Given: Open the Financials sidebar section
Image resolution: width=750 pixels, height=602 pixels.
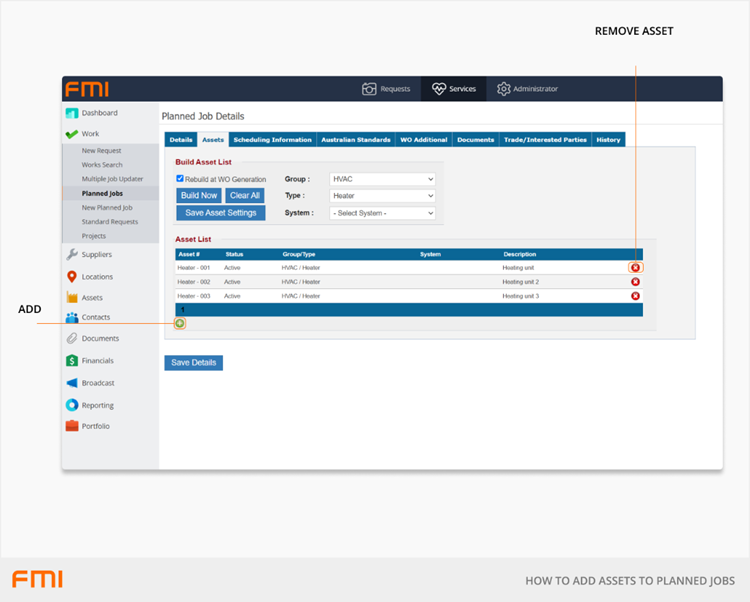Looking at the screenshot, I should [97, 361].
